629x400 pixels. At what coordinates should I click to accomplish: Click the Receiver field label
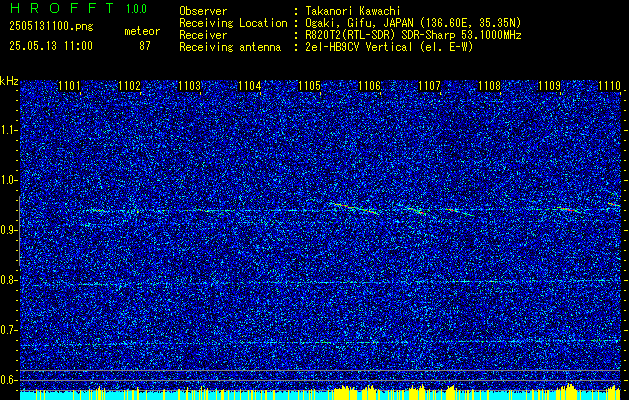coord(203,35)
